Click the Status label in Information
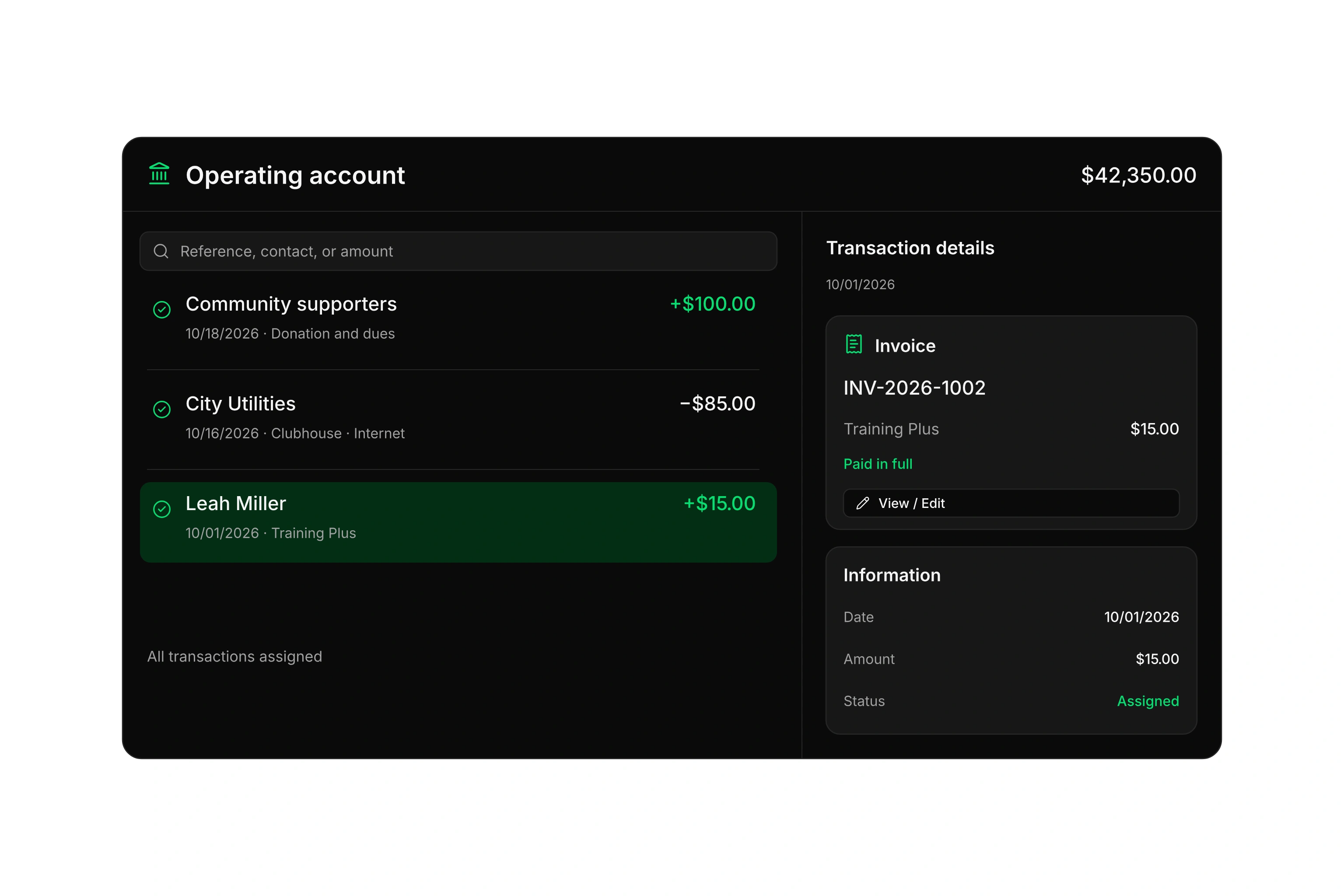This screenshot has height=896, width=1344. pos(864,701)
